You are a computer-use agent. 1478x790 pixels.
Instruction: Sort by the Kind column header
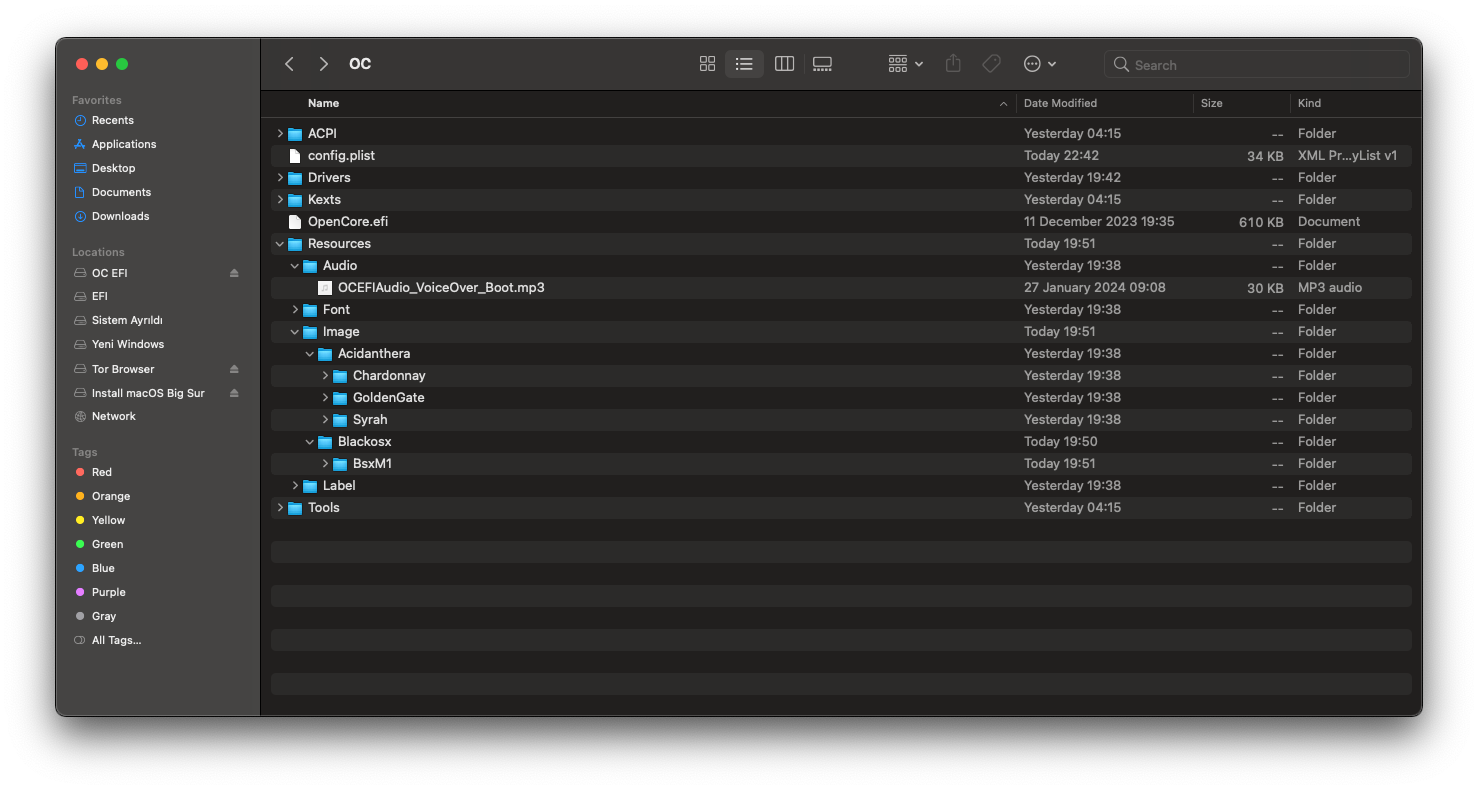pos(1309,103)
